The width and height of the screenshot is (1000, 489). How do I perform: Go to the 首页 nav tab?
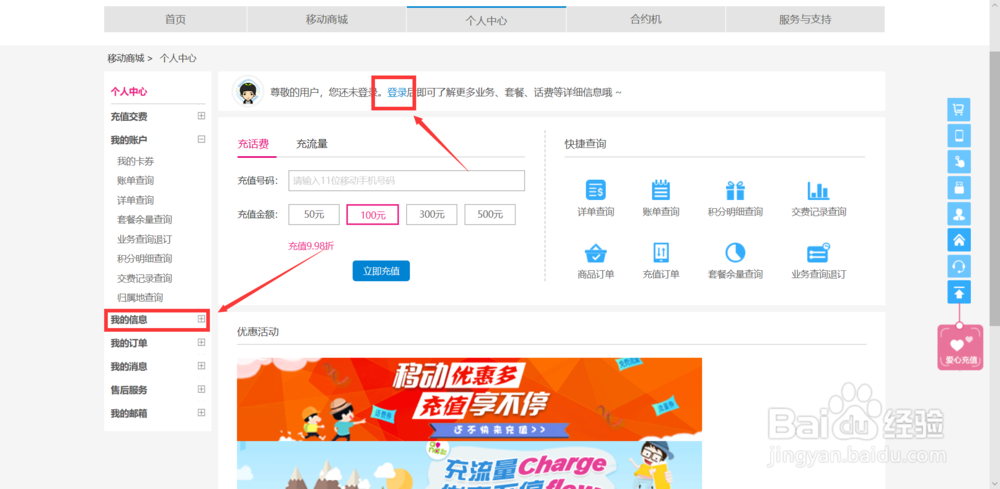(x=175, y=19)
